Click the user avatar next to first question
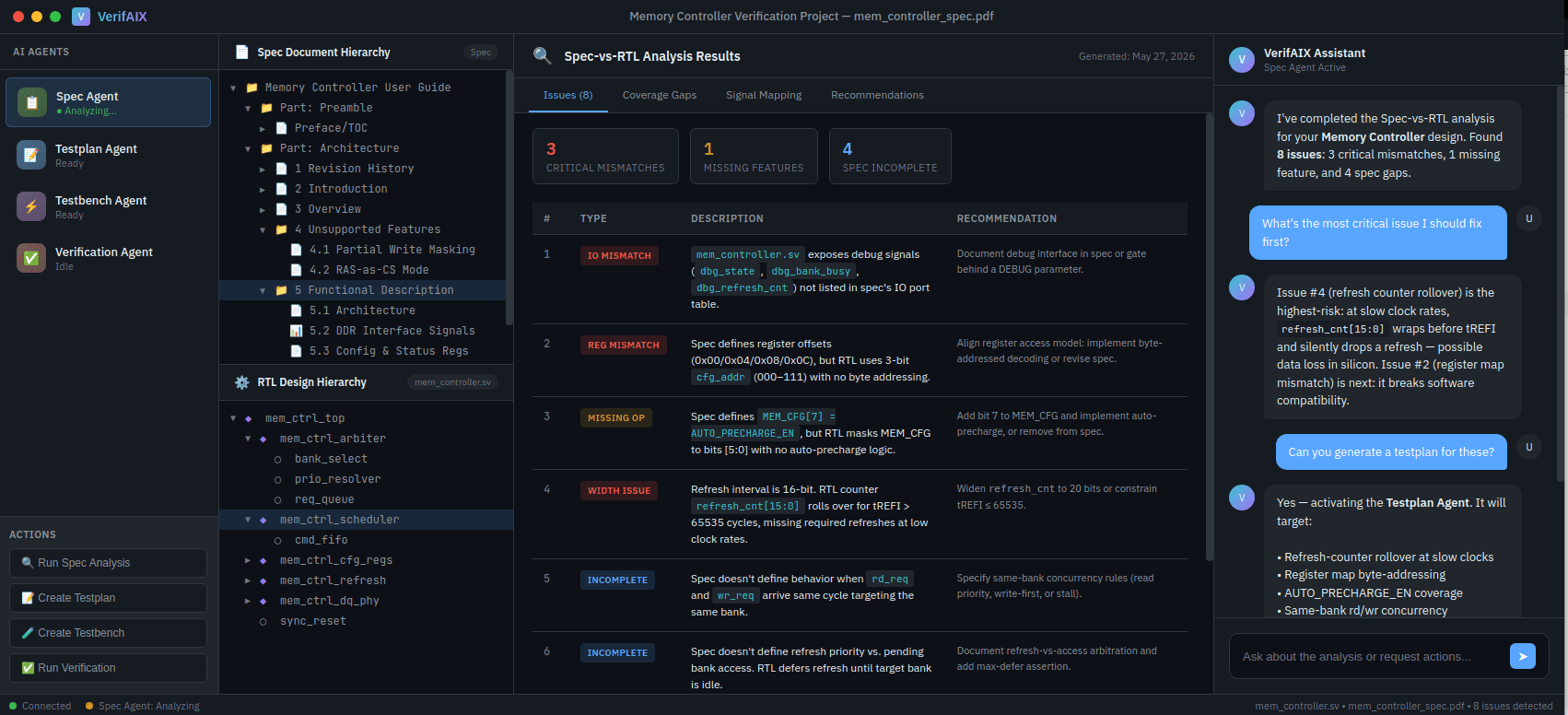Screen dimensions: 1568x715 tap(1529, 218)
